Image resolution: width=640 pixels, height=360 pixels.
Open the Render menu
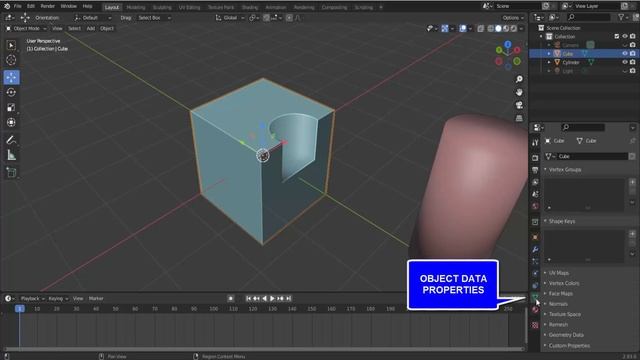tap(47, 6)
